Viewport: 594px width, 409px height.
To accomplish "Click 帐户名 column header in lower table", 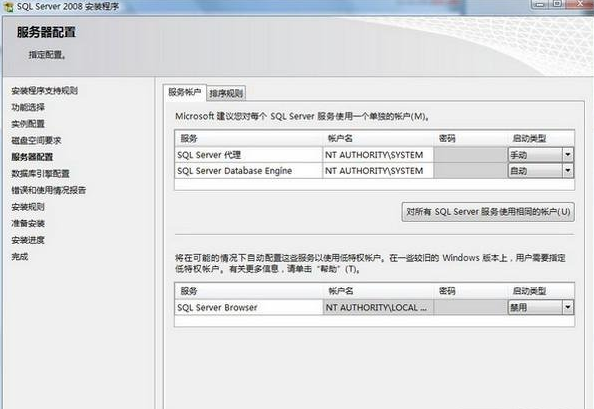I will (x=378, y=291).
